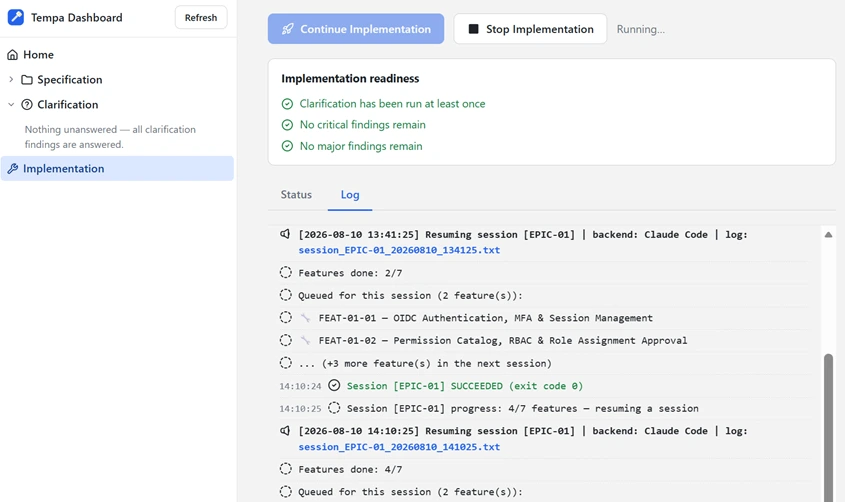Switch to the Status tab

(x=296, y=194)
